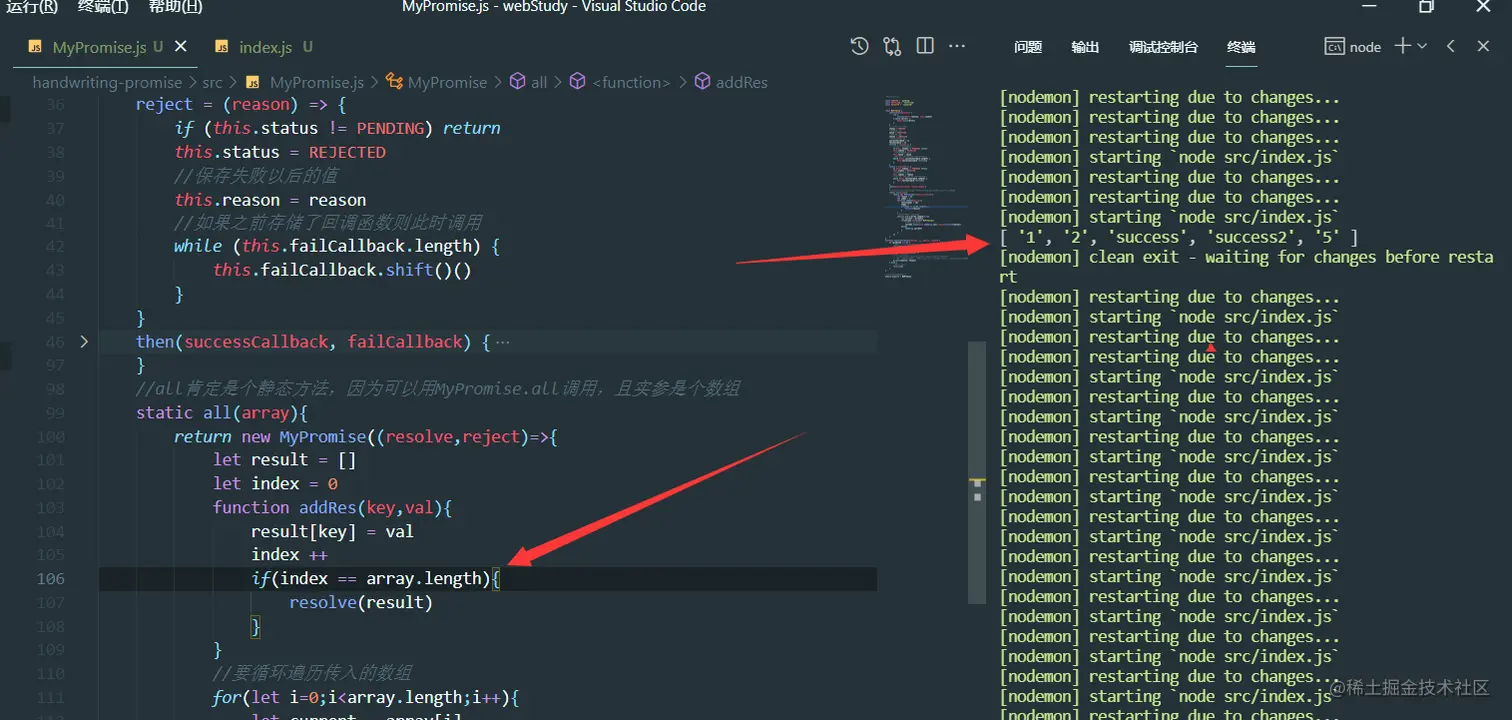Click the editor vertical scrollbar
Screen dimensions: 1512x720
(x=977, y=473)
